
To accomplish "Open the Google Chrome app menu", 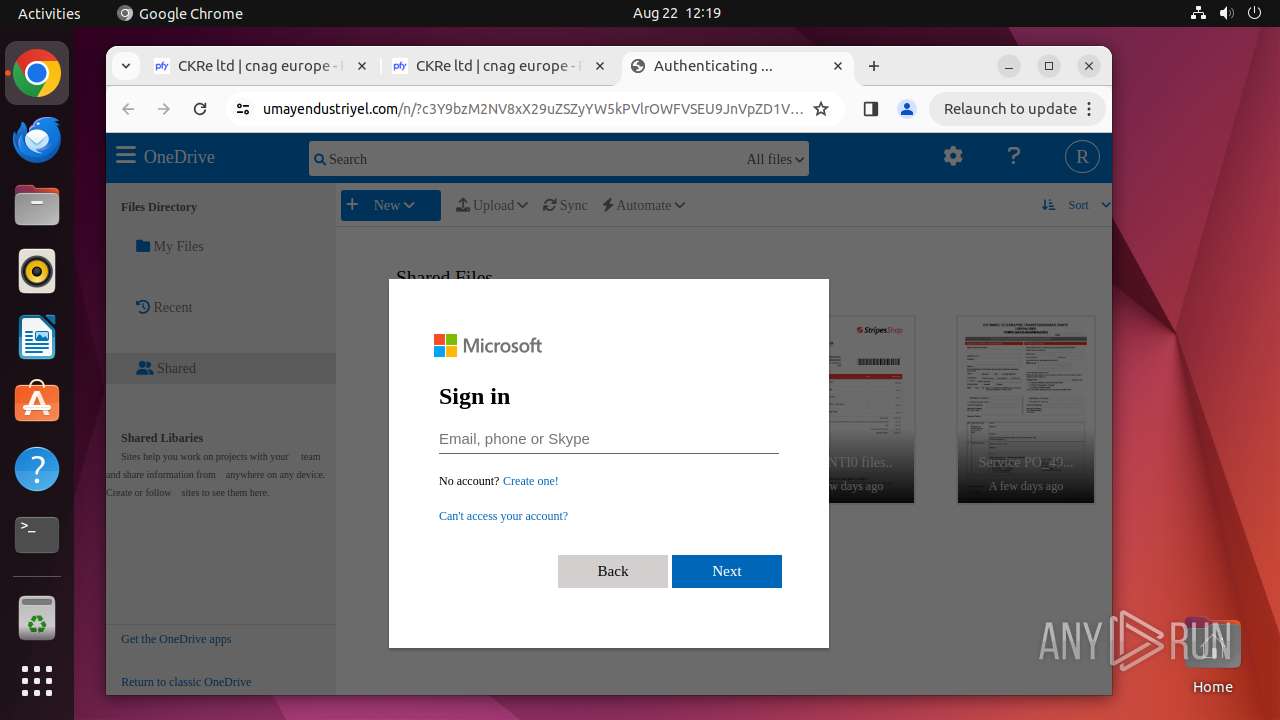I will 180,13.
